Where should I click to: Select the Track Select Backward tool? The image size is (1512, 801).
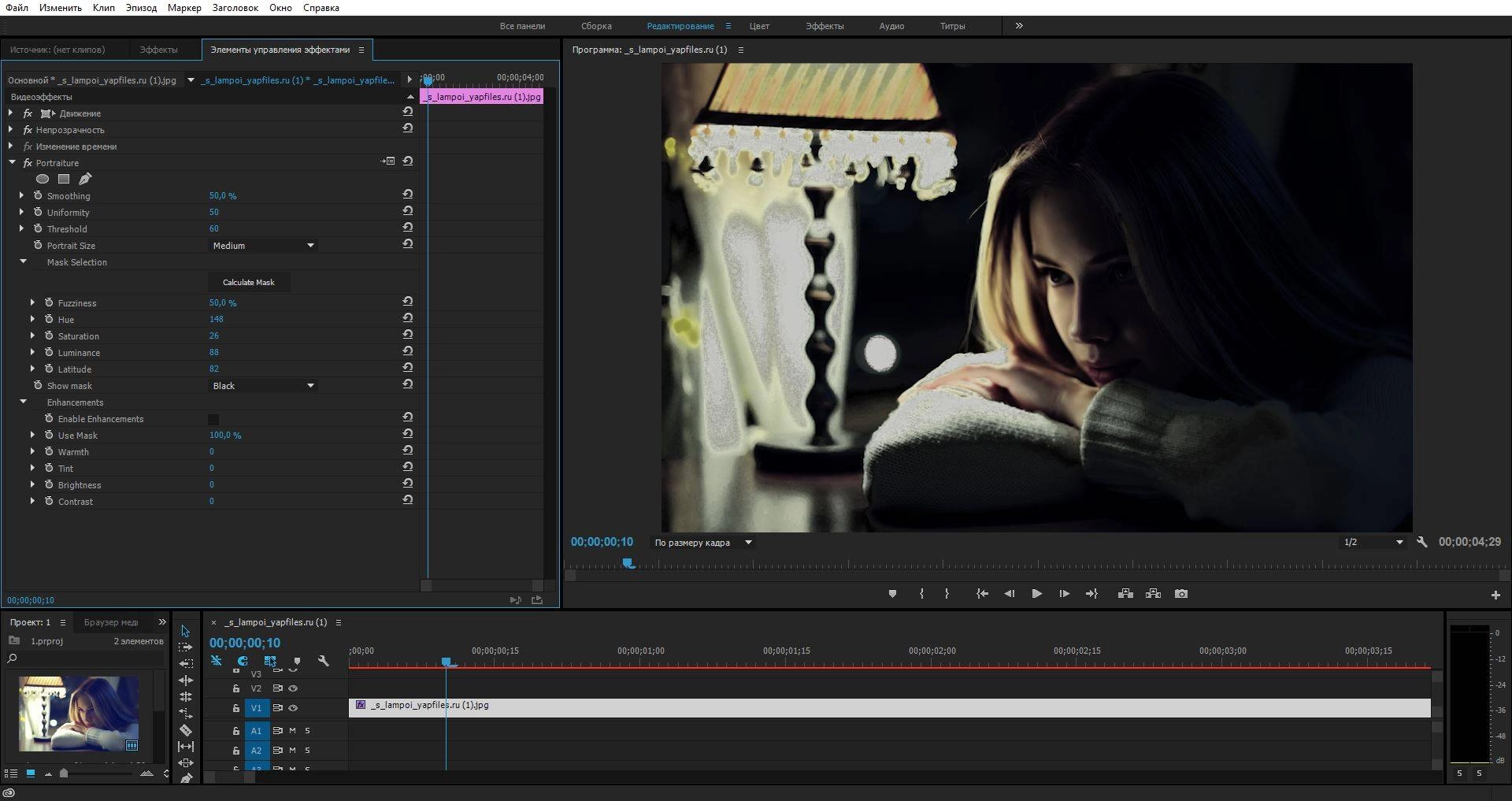pos(186,664)
